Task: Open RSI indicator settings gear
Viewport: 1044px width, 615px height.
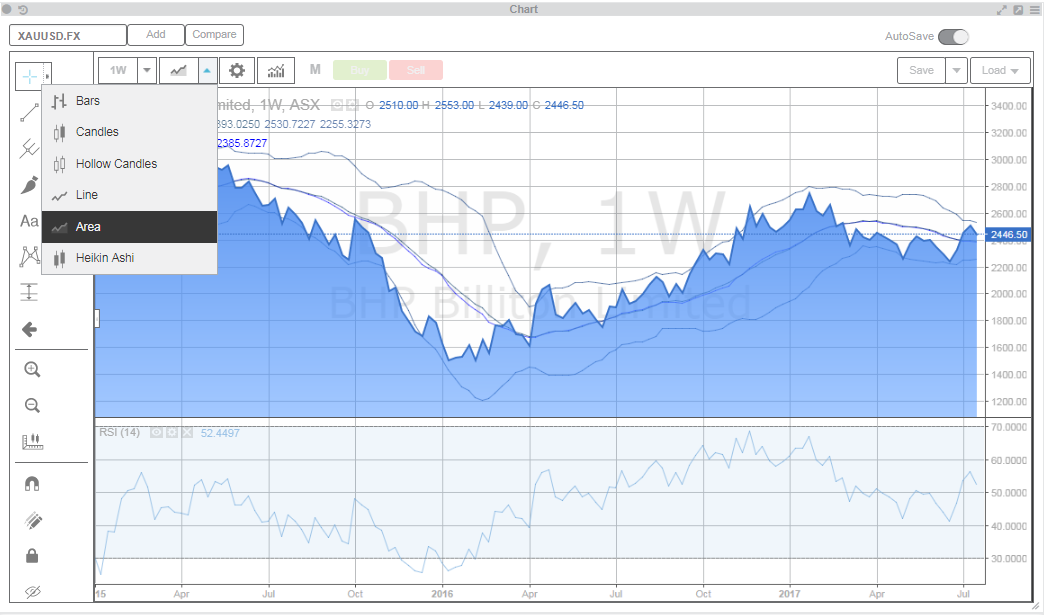Action: click(x=172, y=433)
